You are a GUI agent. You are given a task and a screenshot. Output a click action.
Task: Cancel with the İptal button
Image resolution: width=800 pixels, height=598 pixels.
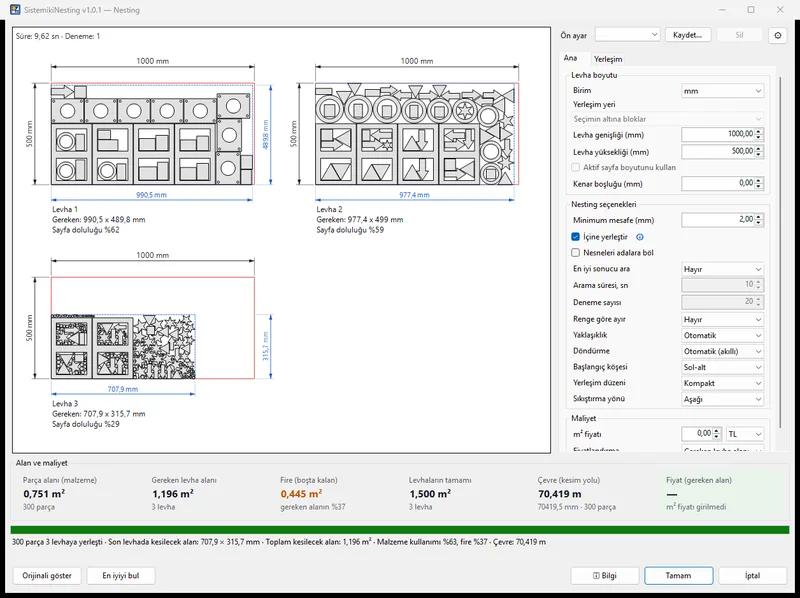[753, 576]
